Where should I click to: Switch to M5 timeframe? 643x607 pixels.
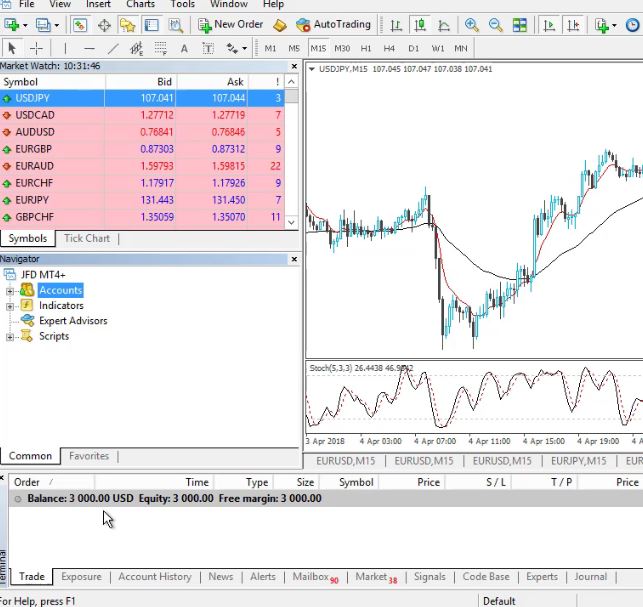tap(294, 48)
